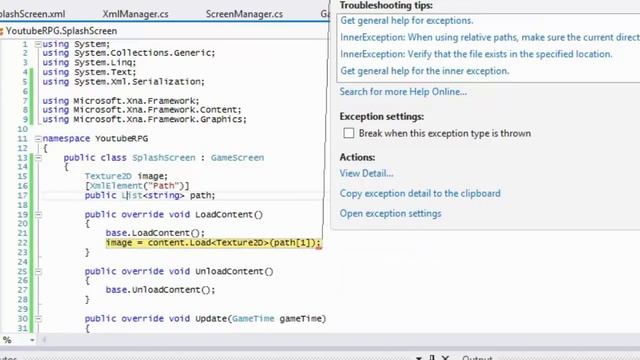Click the XmlElement("Path") attribute line

[137, 186]
